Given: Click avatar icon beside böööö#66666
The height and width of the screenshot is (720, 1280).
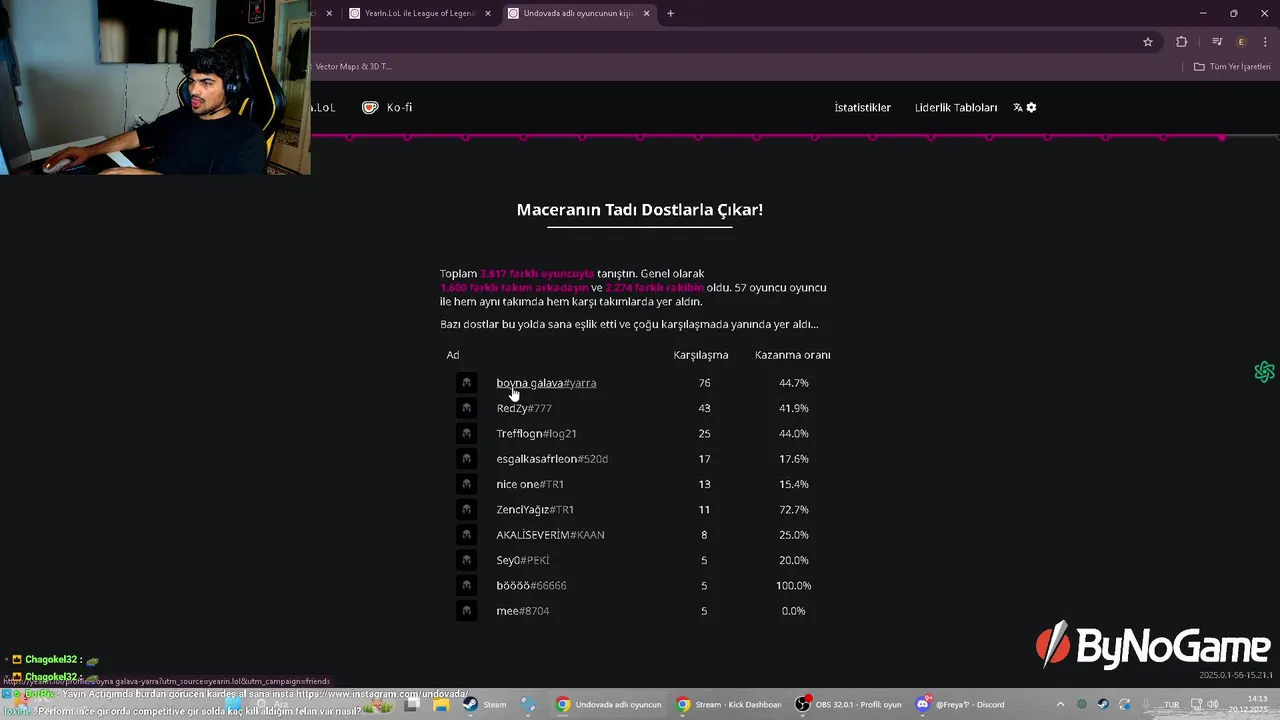Looking at the screenshot, I should click(466, 585).
